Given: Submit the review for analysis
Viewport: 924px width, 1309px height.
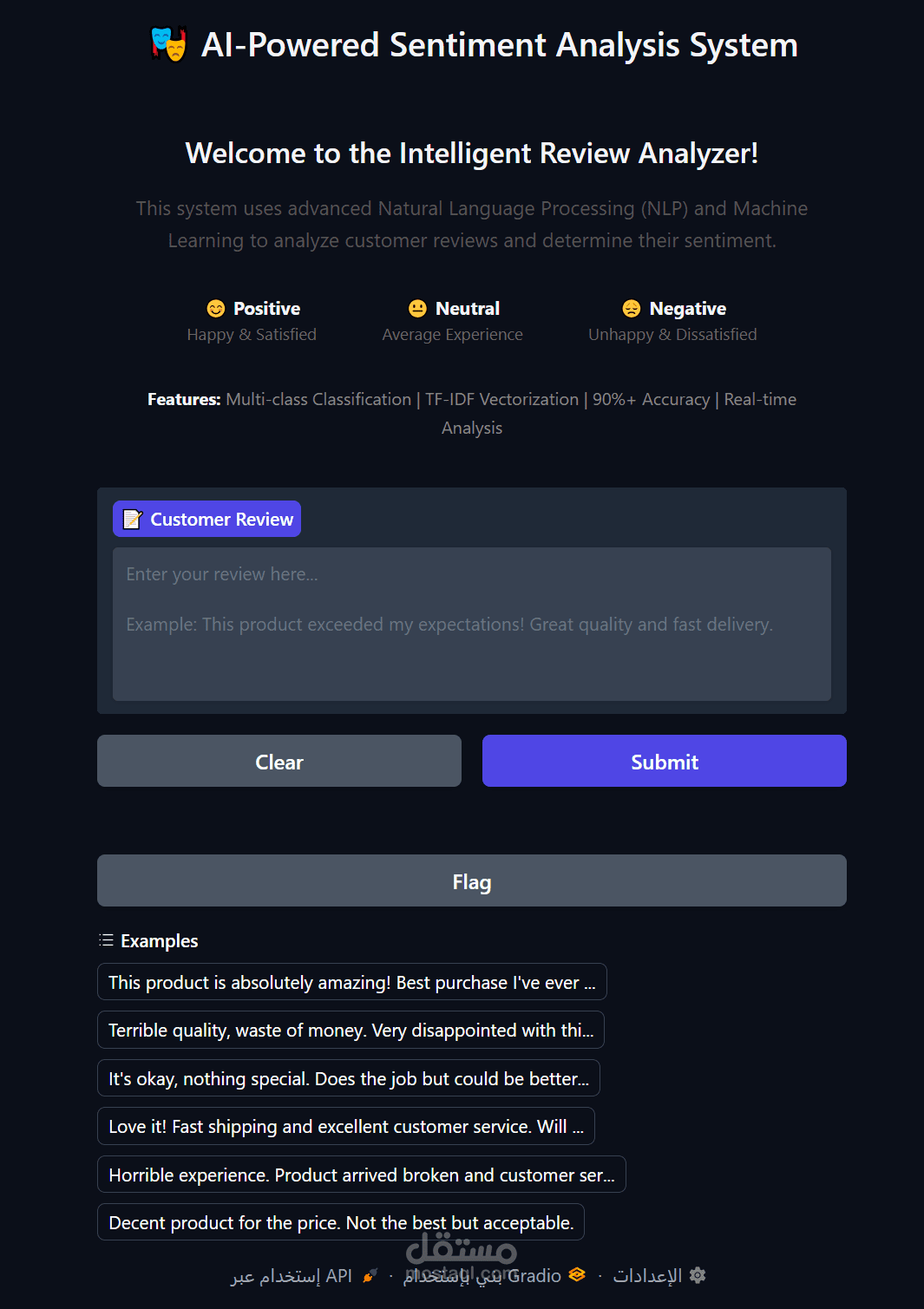Looking at the screenshot, I should [x=664, y=761].
